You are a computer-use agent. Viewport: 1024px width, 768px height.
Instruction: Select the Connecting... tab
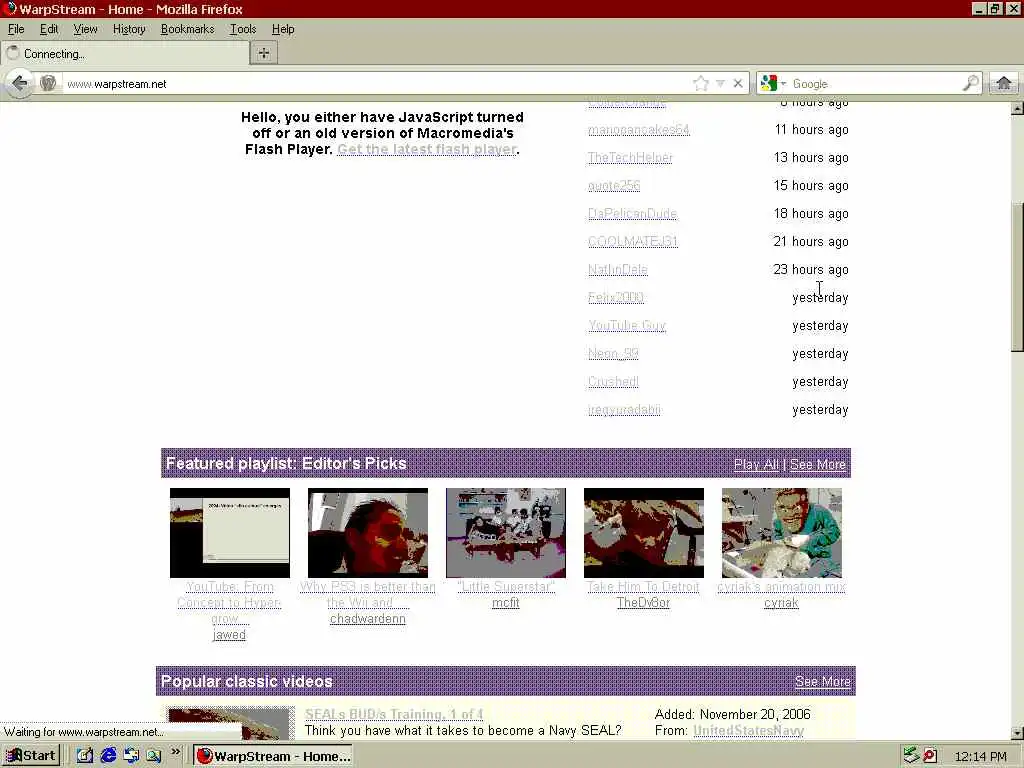click(x=125, y=54)
